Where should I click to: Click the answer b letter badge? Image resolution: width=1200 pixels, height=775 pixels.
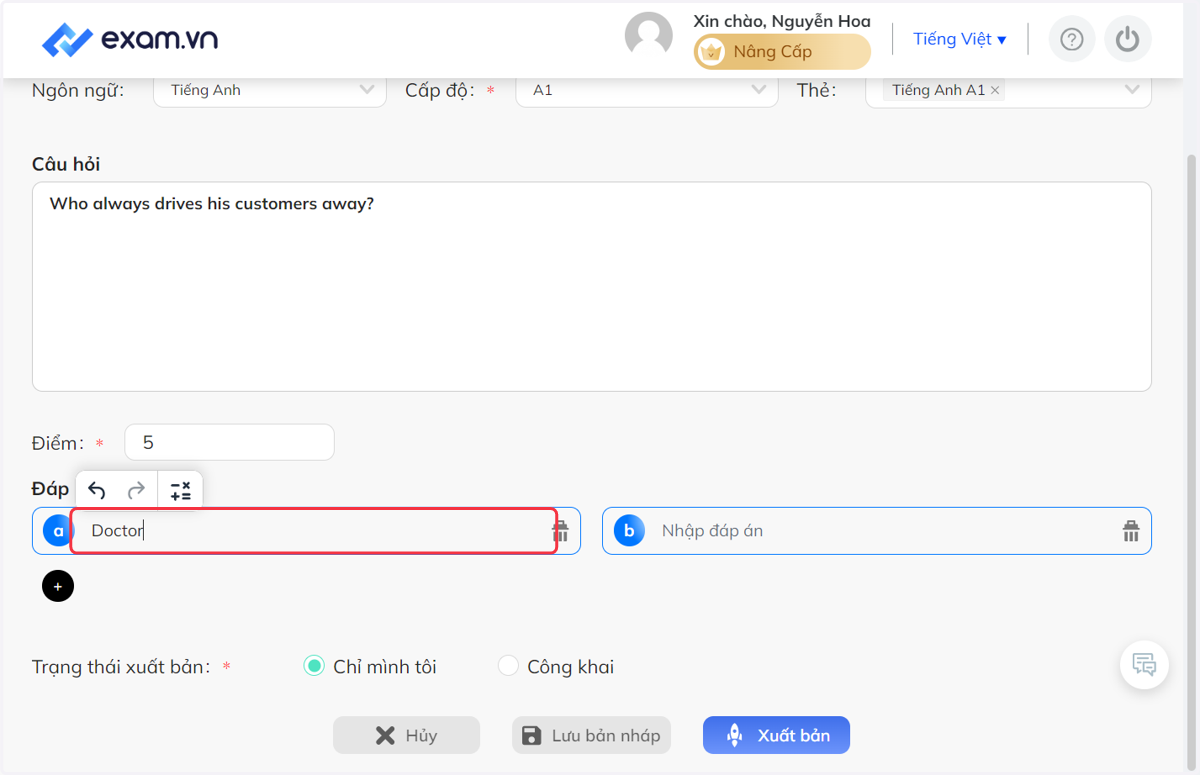coord(629,530)
